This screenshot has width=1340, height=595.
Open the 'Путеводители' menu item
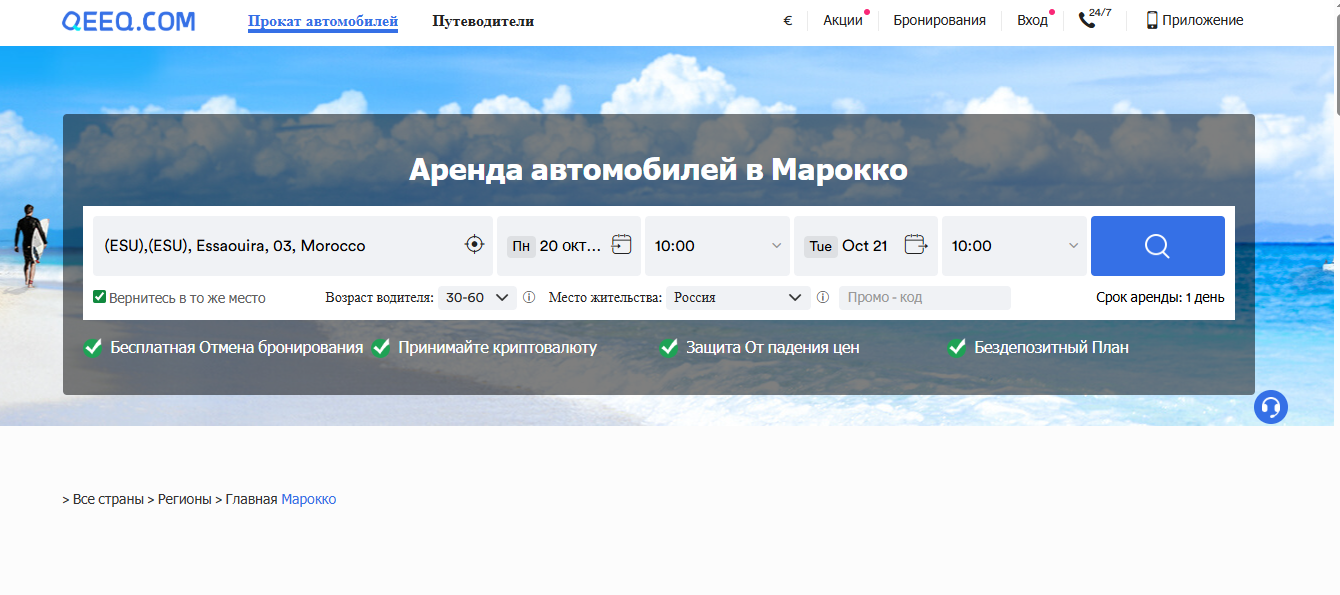[483, 21]
